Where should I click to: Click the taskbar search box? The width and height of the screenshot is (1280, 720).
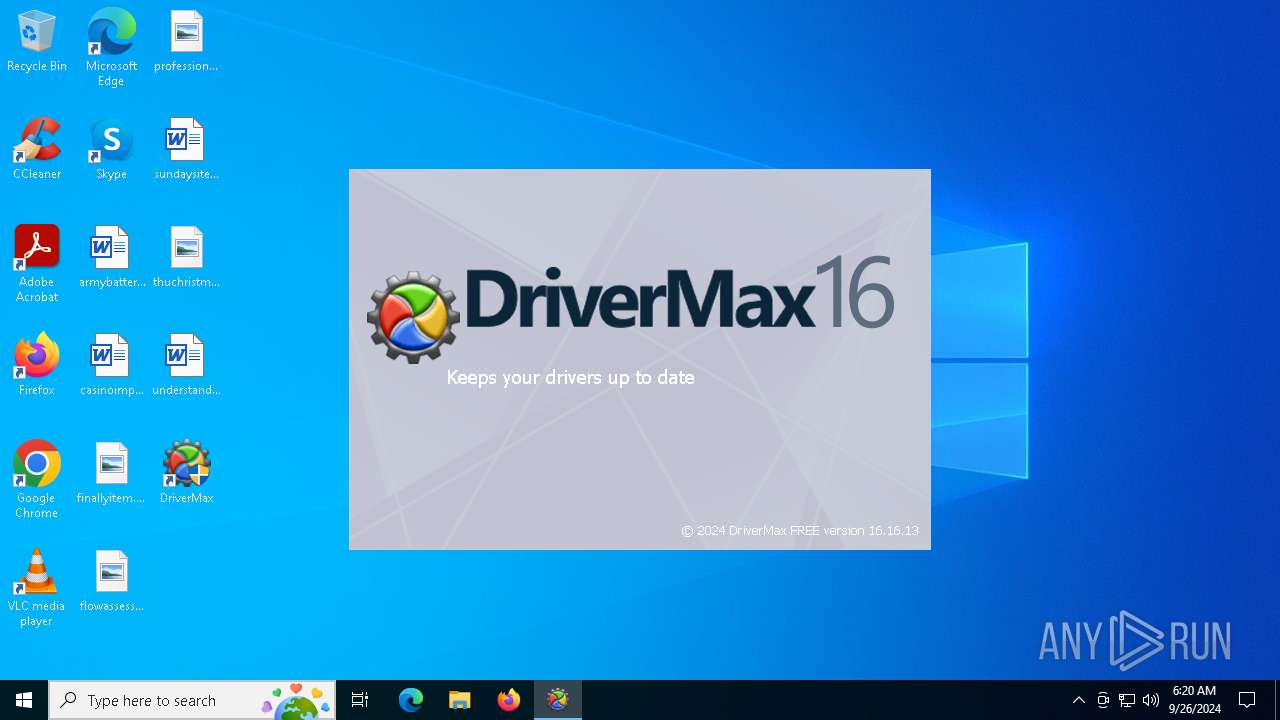click(192, 700)
